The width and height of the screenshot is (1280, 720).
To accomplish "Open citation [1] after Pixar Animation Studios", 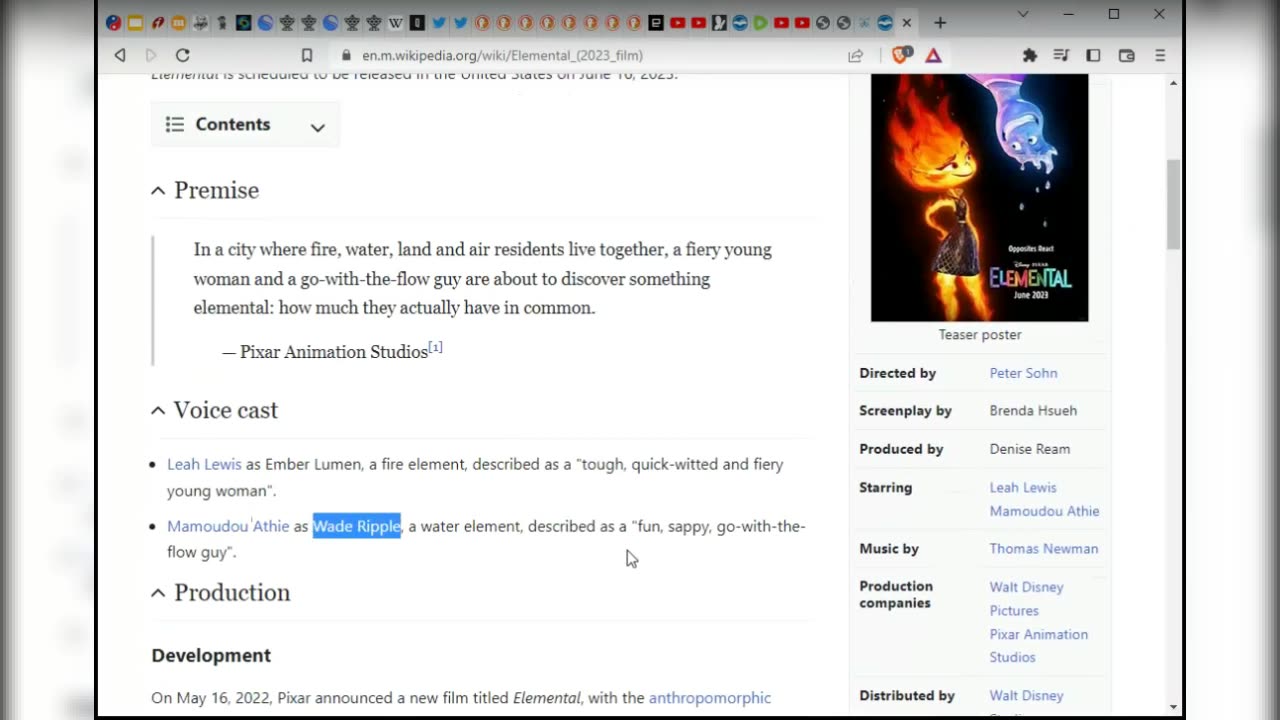I will click(435, 347).
